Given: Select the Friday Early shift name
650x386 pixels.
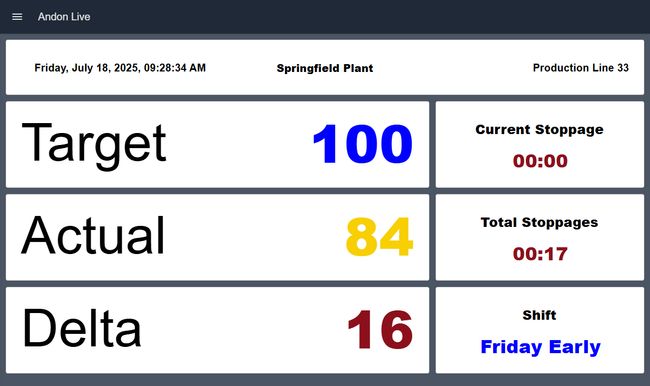Looking at the screenshot, I should click(x=540, y=347).
